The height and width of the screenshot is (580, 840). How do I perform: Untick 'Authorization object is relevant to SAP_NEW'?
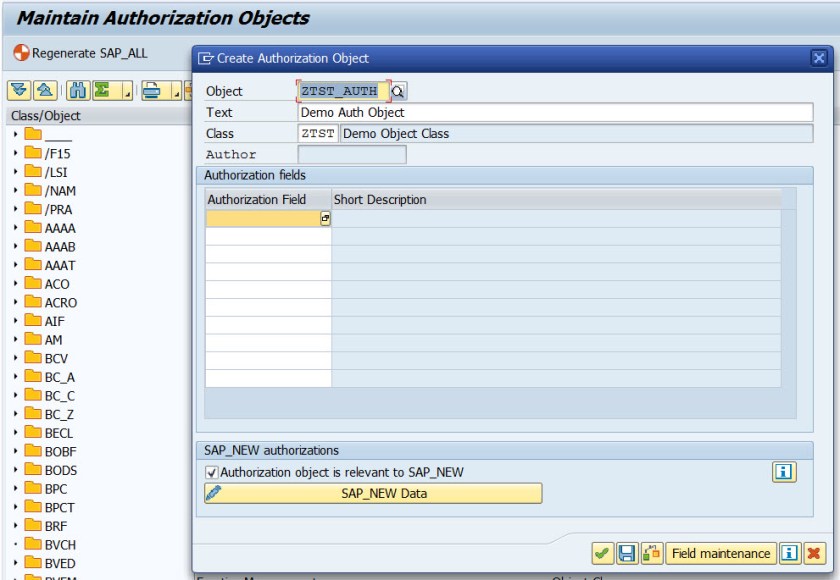(x=211, y=472)
